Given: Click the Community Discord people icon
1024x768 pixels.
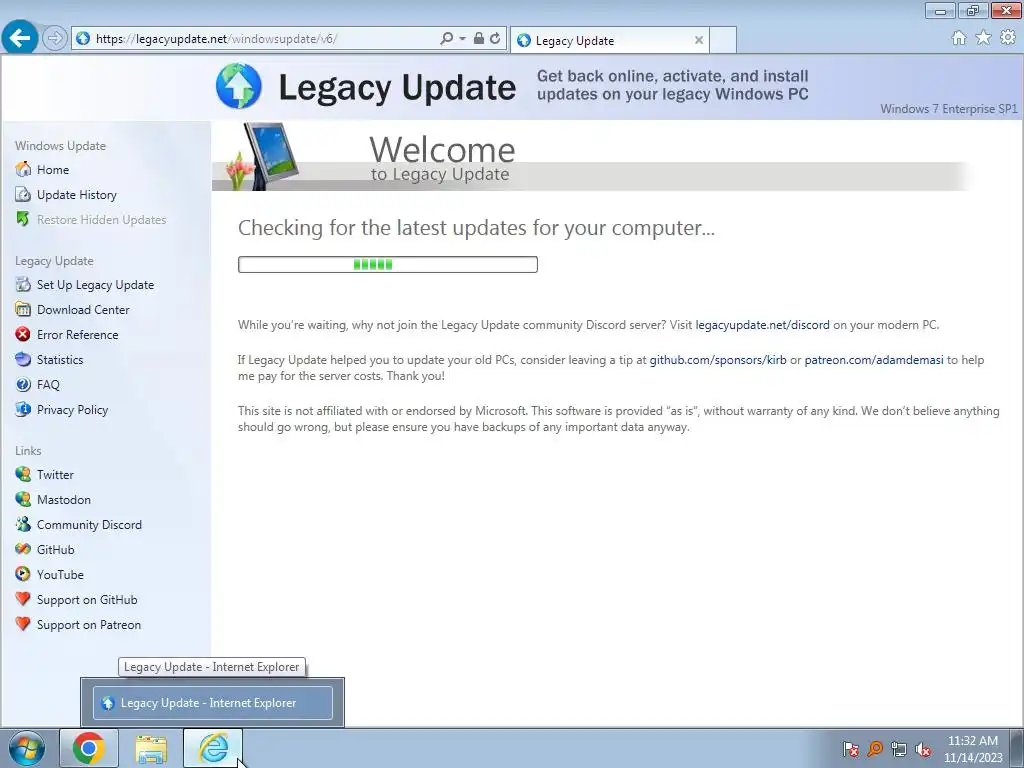Looking at the screenshot, I should click(x=23, y=524).
